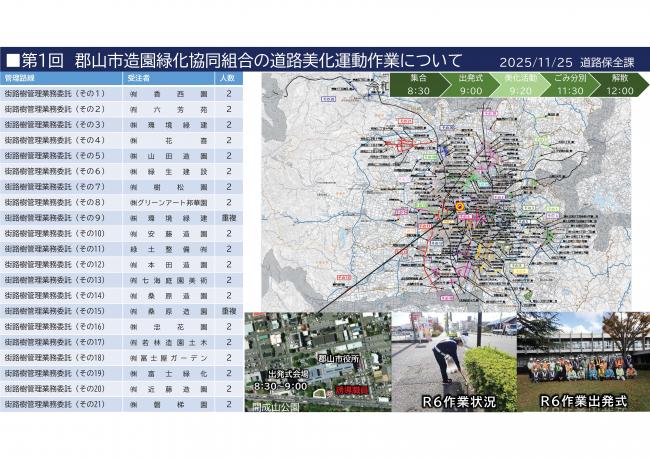Click the 集合 8:30 schedule arrow
Viewport: 650px width, 459px height.
[418, 83]
